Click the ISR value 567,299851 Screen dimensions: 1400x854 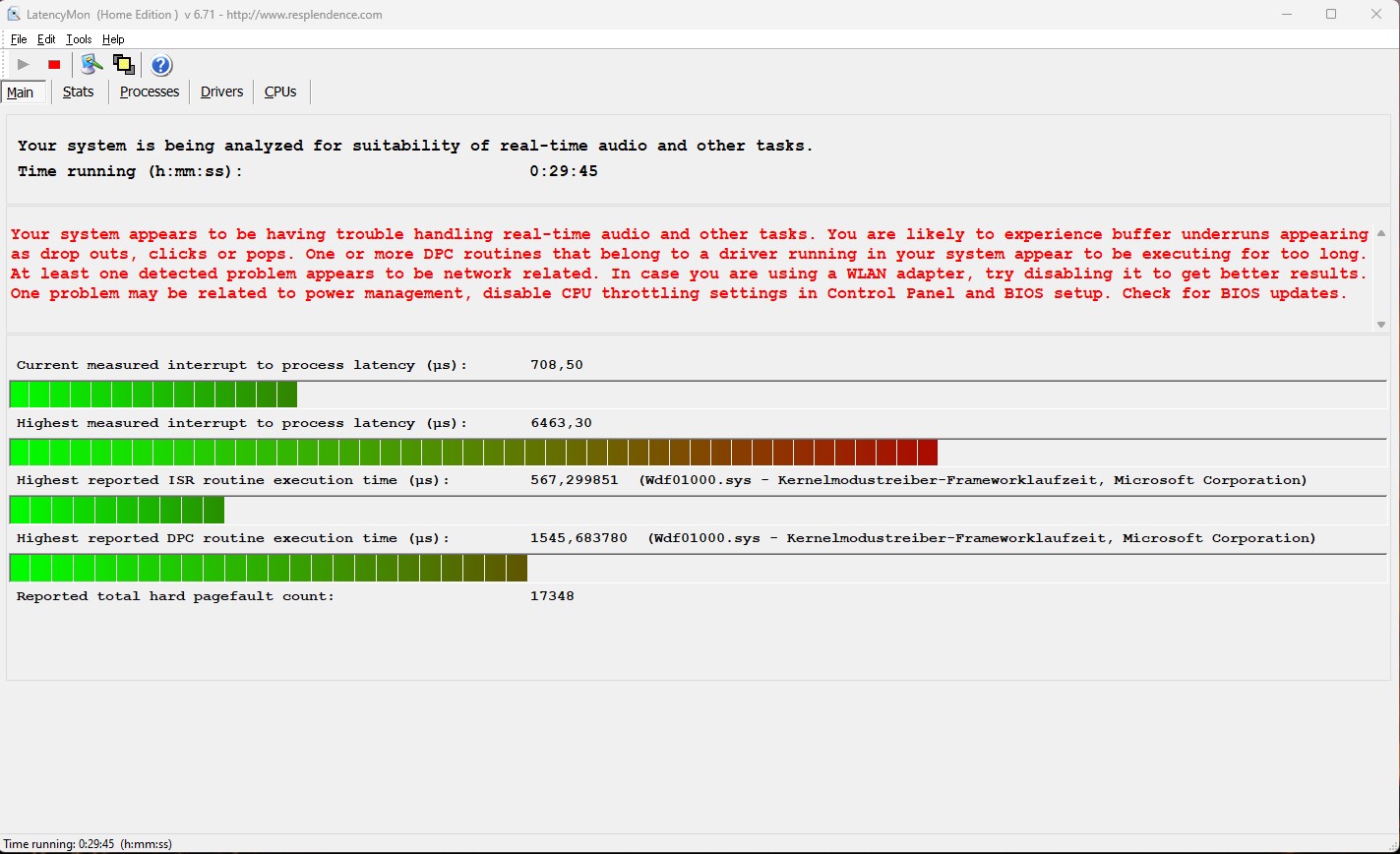(x=575, y=480)
